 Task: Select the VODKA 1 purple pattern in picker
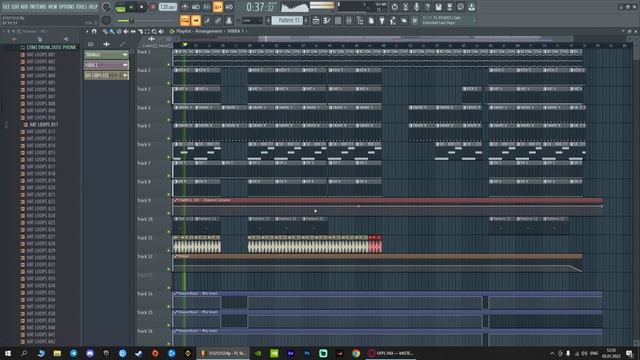tap(107, 65)
